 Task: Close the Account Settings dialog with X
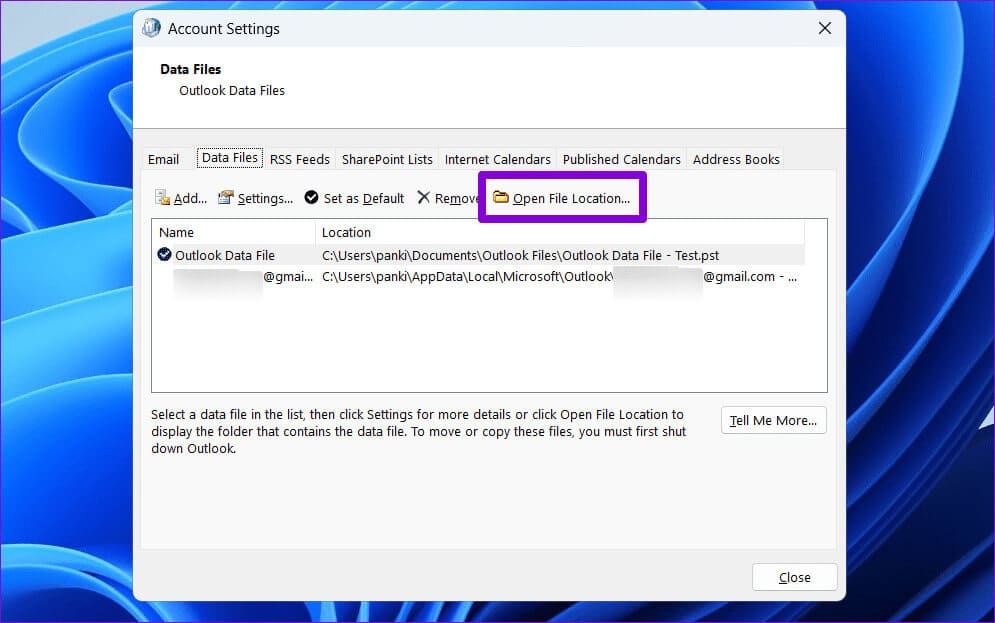click(x=824, y=29)
